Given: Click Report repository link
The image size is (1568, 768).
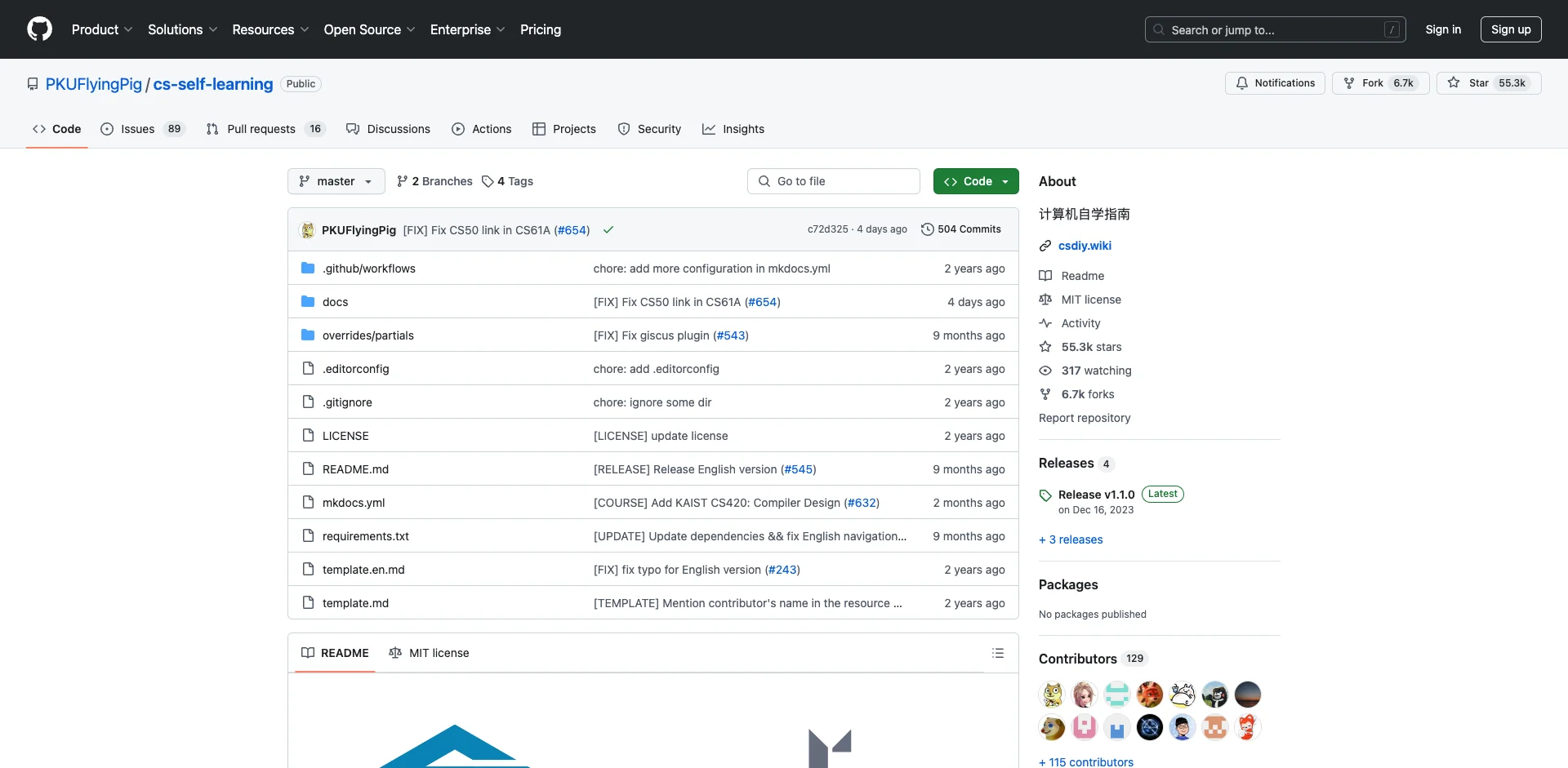Looking at the screenshot, I should [1085, 418].
